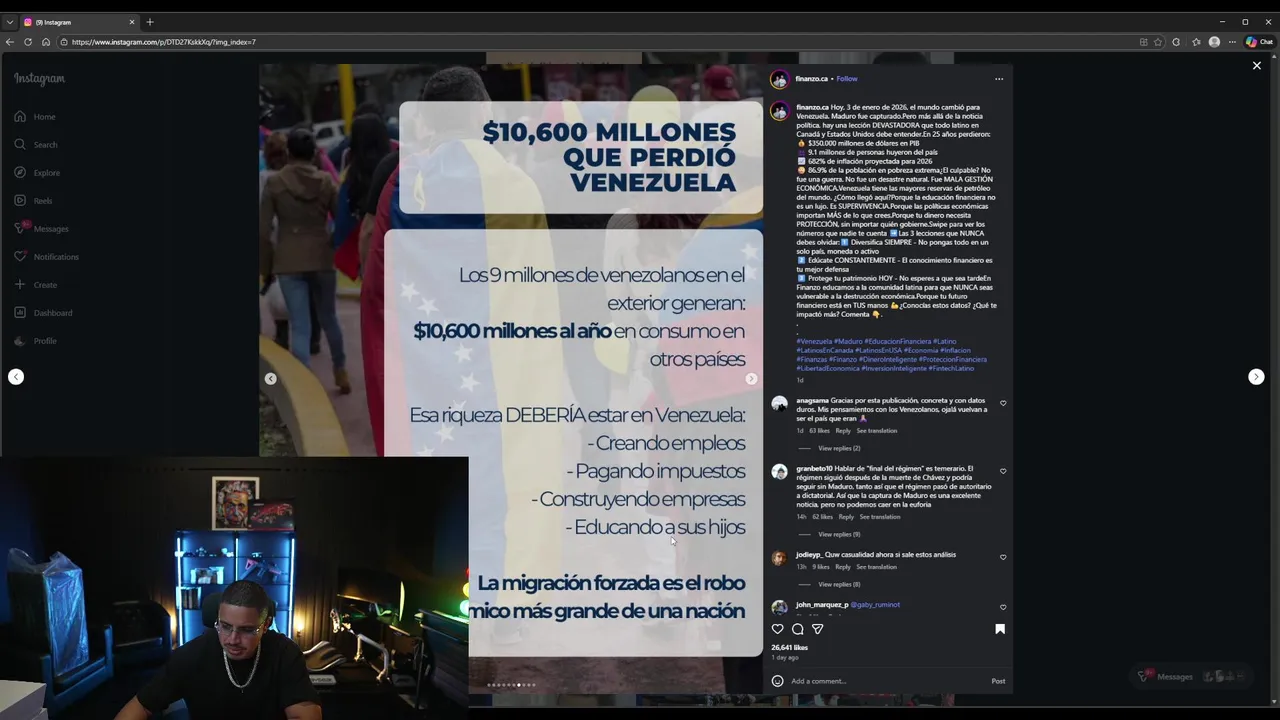Click finanzo.ca header profile picture
This screenshot has height=720, width=1280.
click(x=779, y=79)
